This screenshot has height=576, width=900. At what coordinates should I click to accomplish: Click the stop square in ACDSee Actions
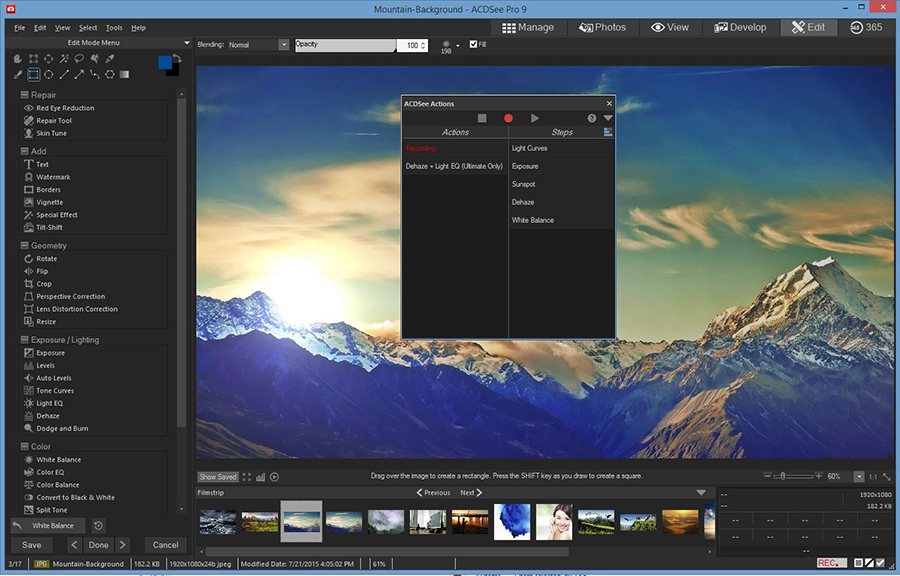click(482, 118)
